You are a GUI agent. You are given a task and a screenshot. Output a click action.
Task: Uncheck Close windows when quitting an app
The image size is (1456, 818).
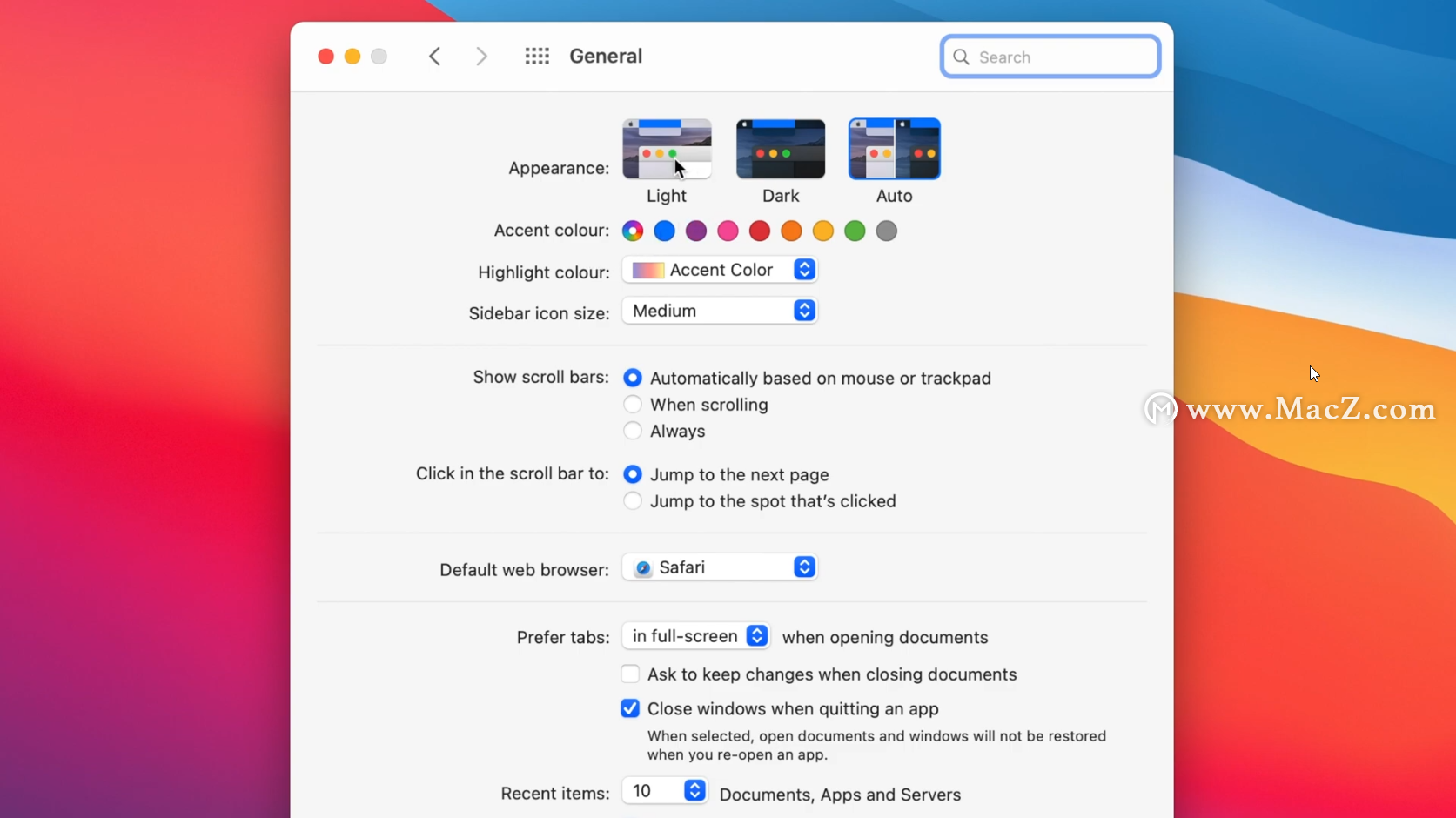click(x=630, y=708)
